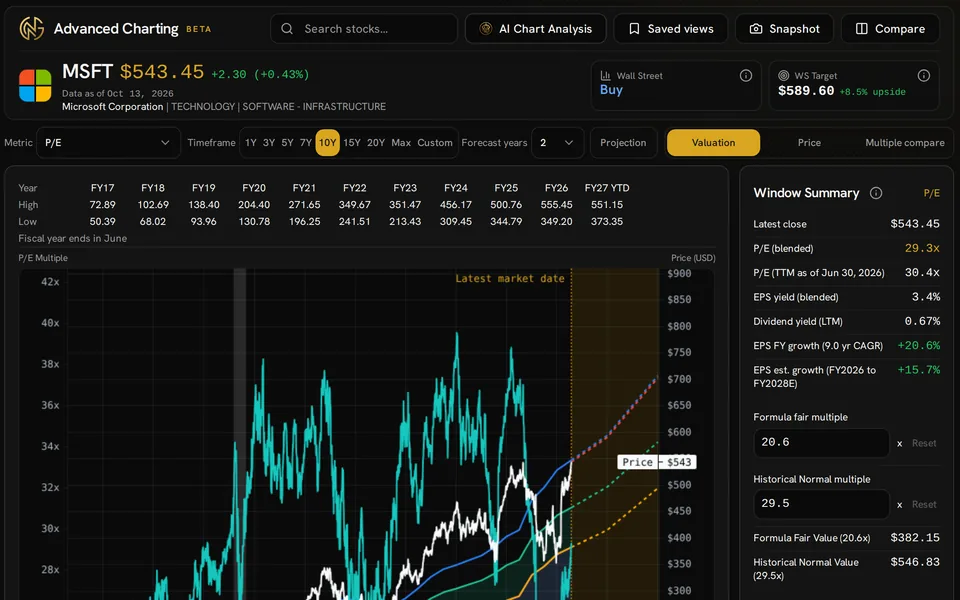Screen dimensions: 960x600
Task: Toggle the Projection button
Action: (x=623, y=143)
